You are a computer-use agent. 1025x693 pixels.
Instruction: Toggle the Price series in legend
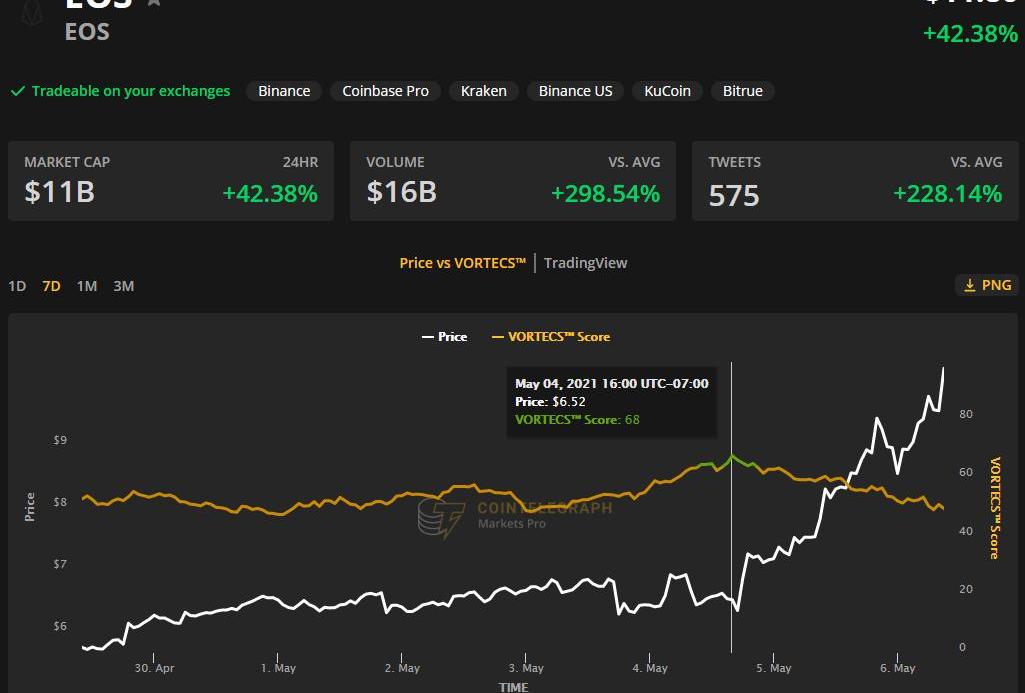(445, 337)
